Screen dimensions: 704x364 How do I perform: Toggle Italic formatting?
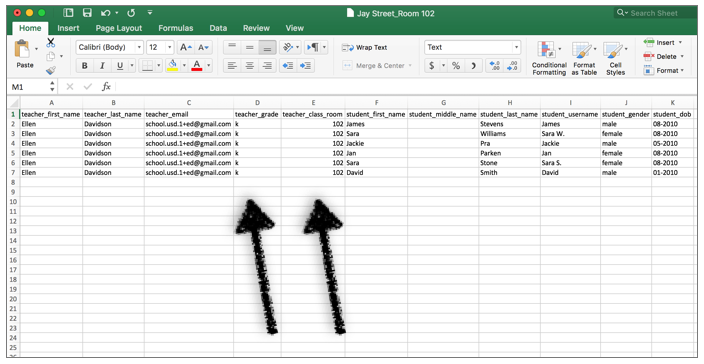[x=102, y=66]
